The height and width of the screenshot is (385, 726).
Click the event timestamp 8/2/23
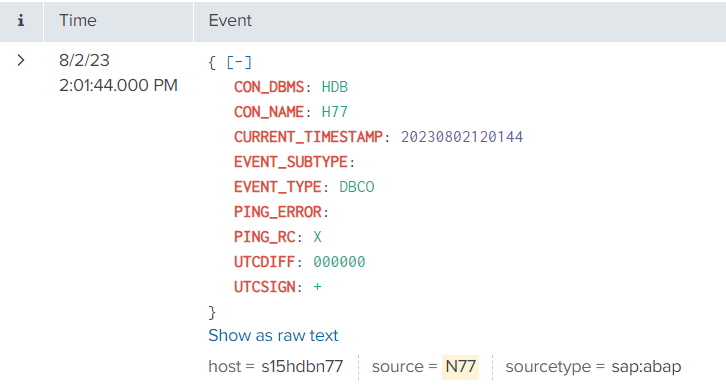point(84,60)
